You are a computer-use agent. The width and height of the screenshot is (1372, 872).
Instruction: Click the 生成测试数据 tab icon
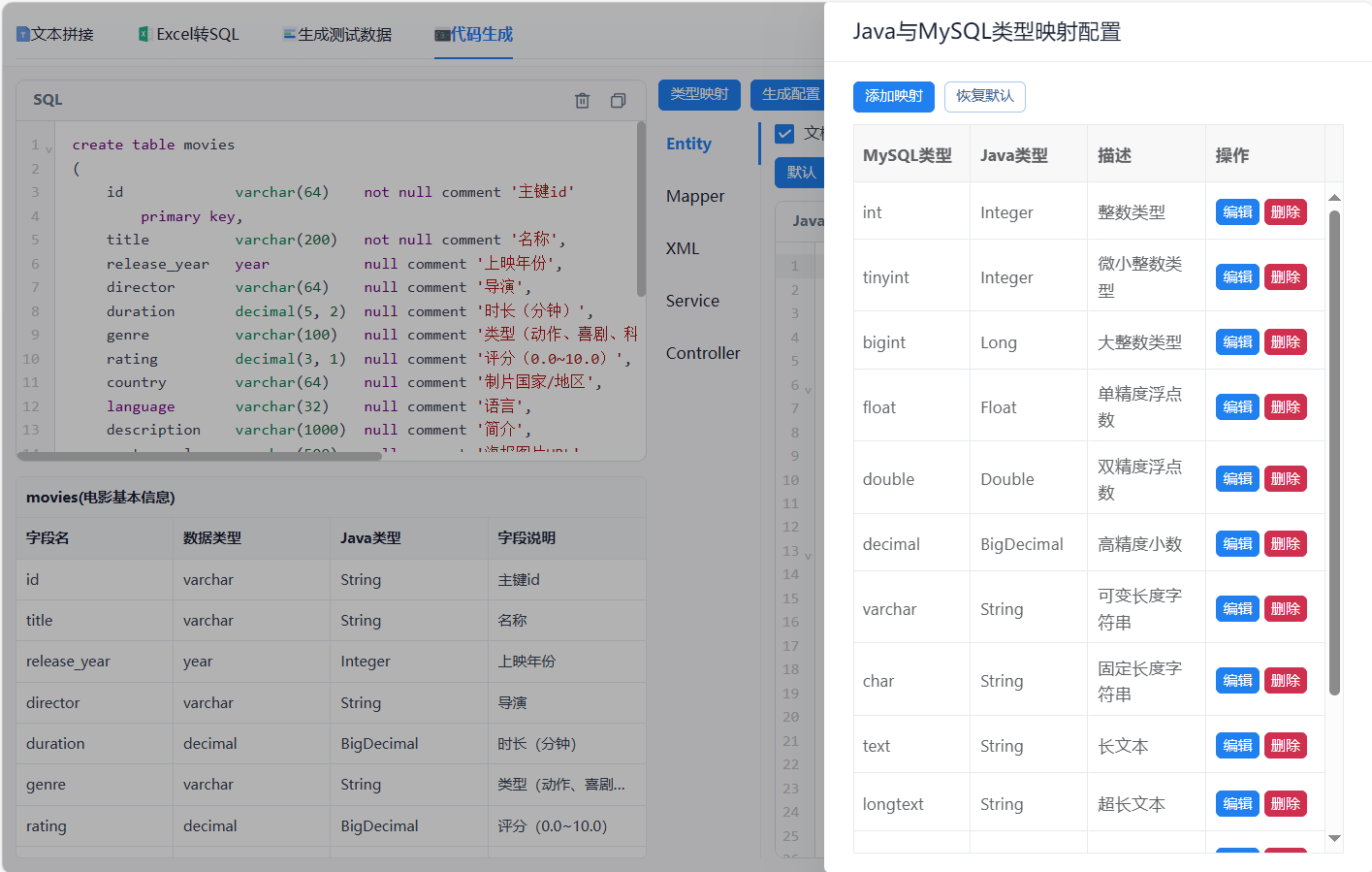289,34
